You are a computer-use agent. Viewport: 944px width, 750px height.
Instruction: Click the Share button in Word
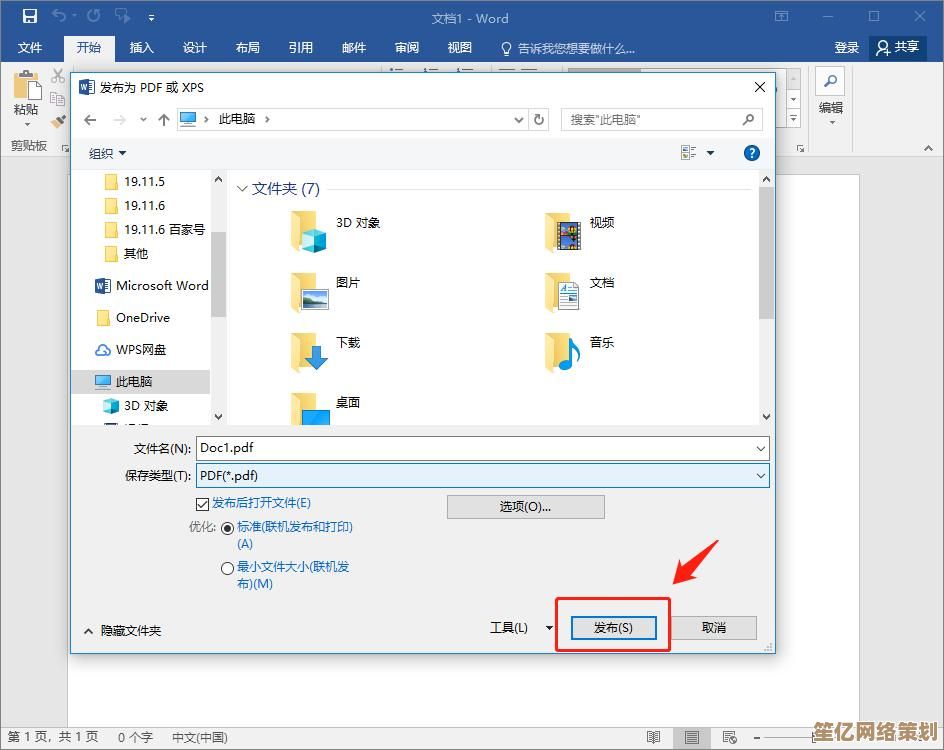pos(897,48)
